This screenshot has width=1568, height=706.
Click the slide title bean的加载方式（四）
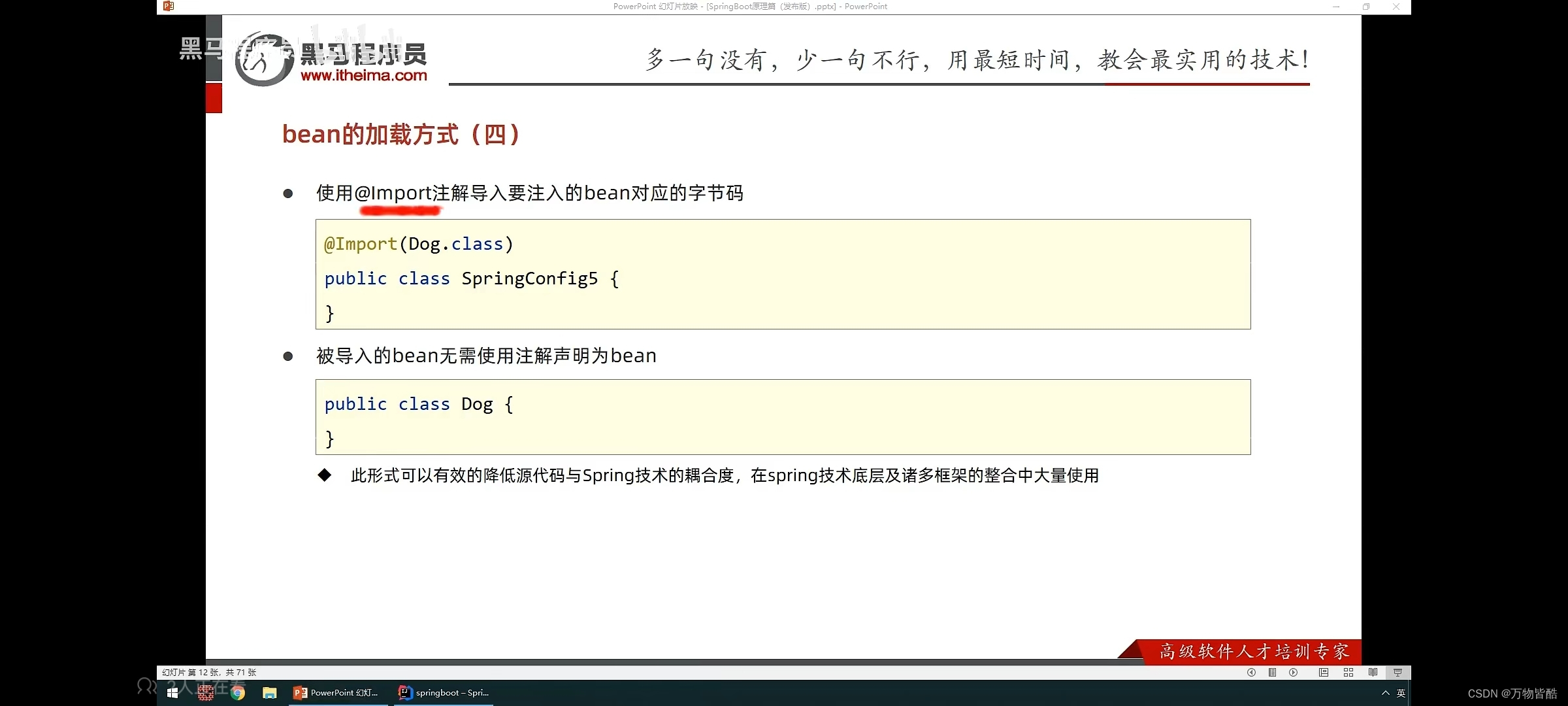click(401, 135)
